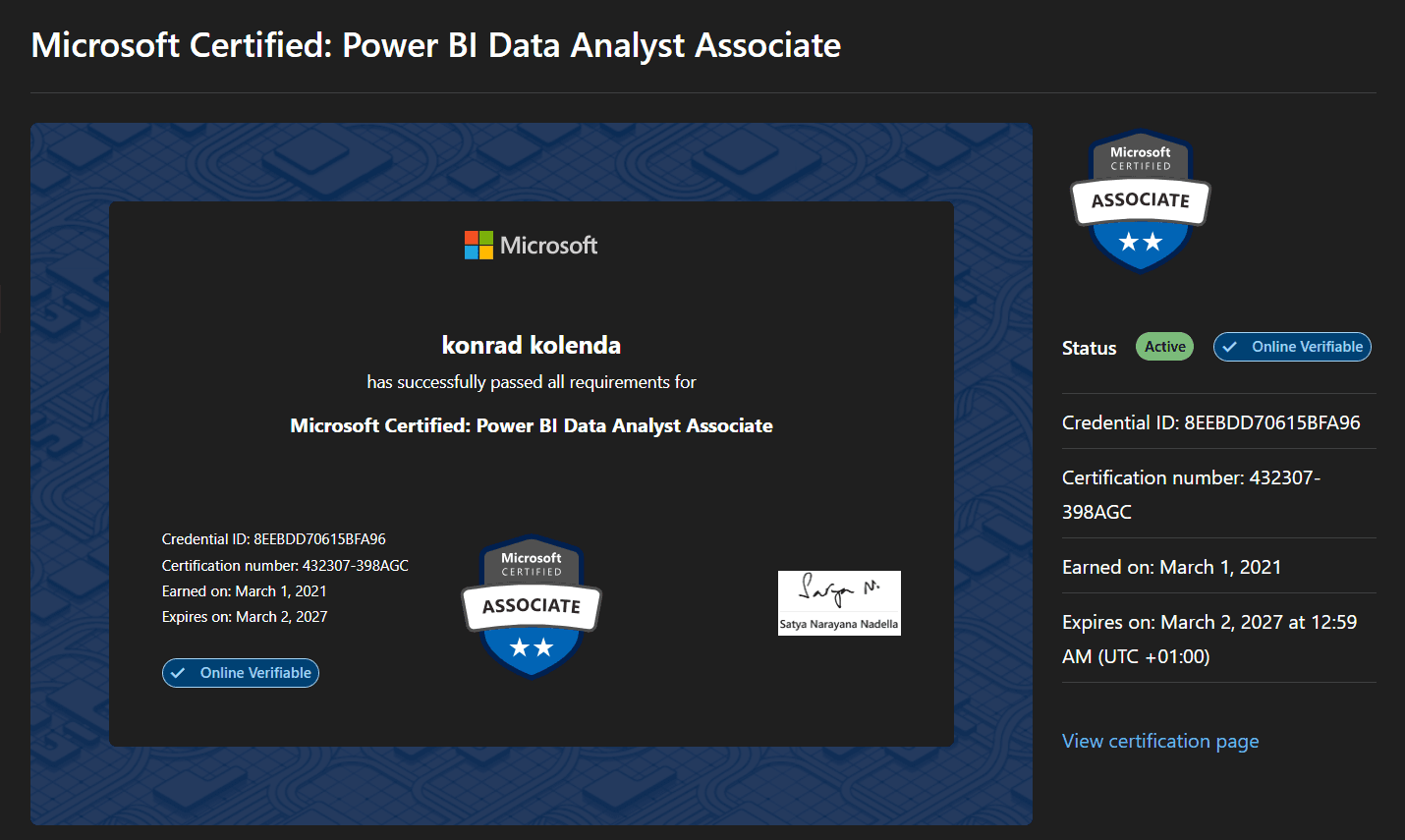
Task: Click the Associate shield badge on certificate
Action: (x=532, y=606)
